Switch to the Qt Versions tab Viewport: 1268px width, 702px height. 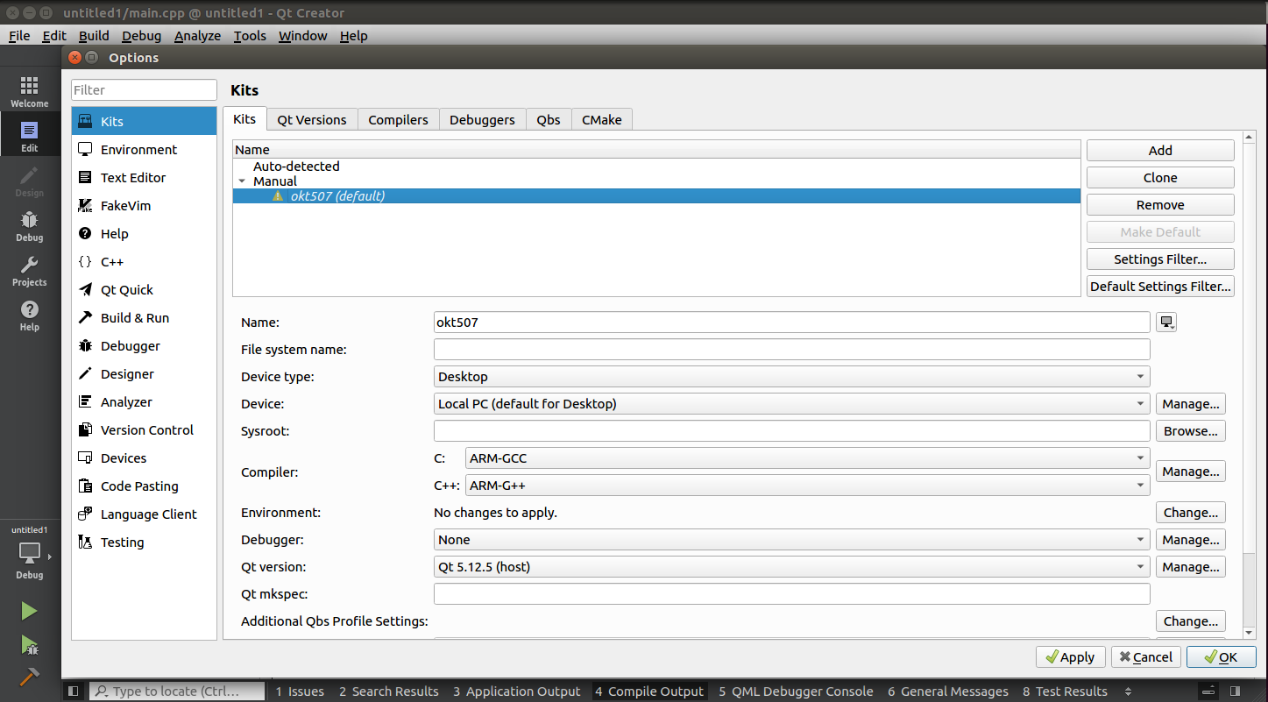pyautogui.click(x=311, y=120)
